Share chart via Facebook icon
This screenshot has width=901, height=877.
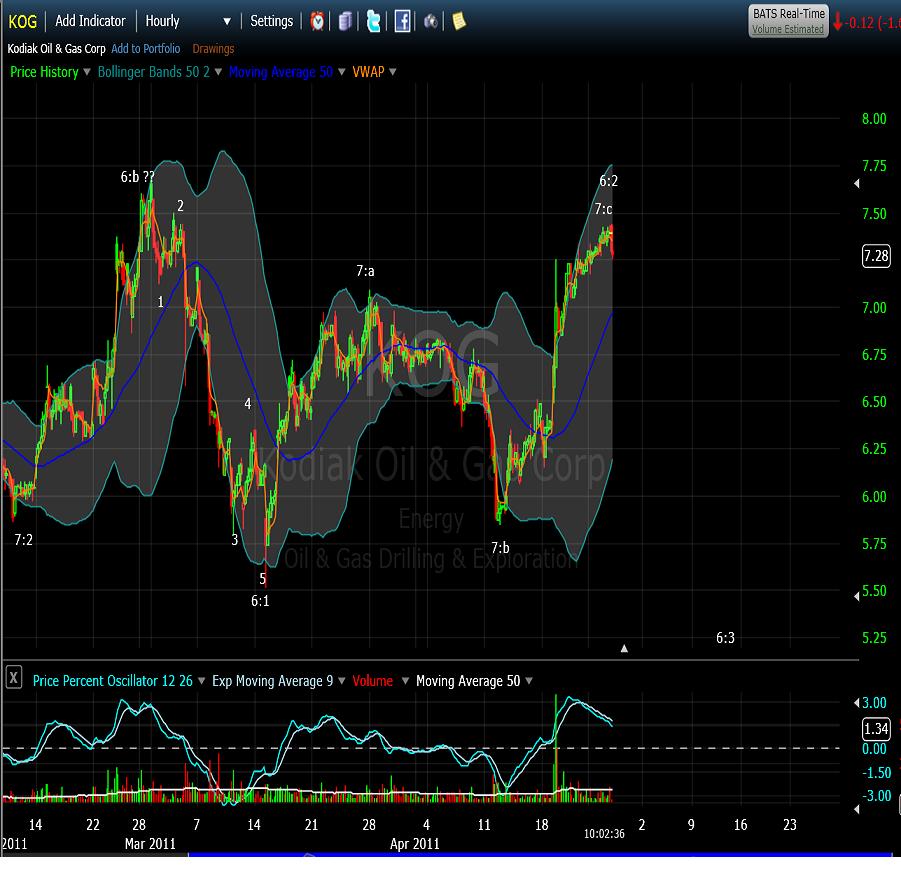402,21
